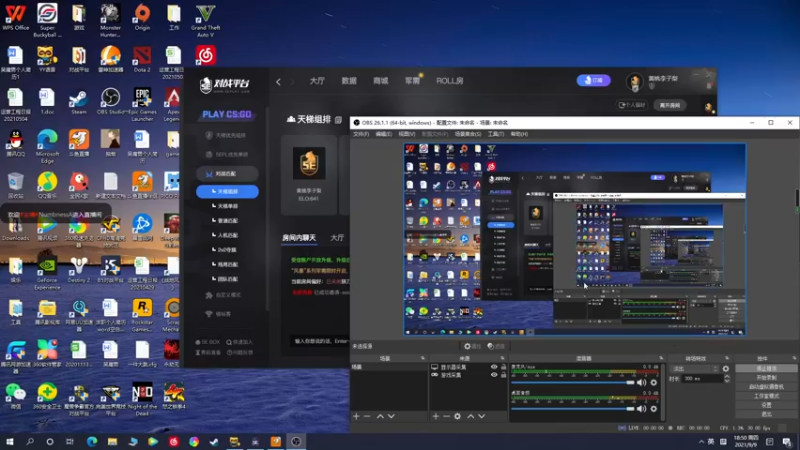
Task: Move scene down with Scenes dock arrow
Action: [391, 416]
